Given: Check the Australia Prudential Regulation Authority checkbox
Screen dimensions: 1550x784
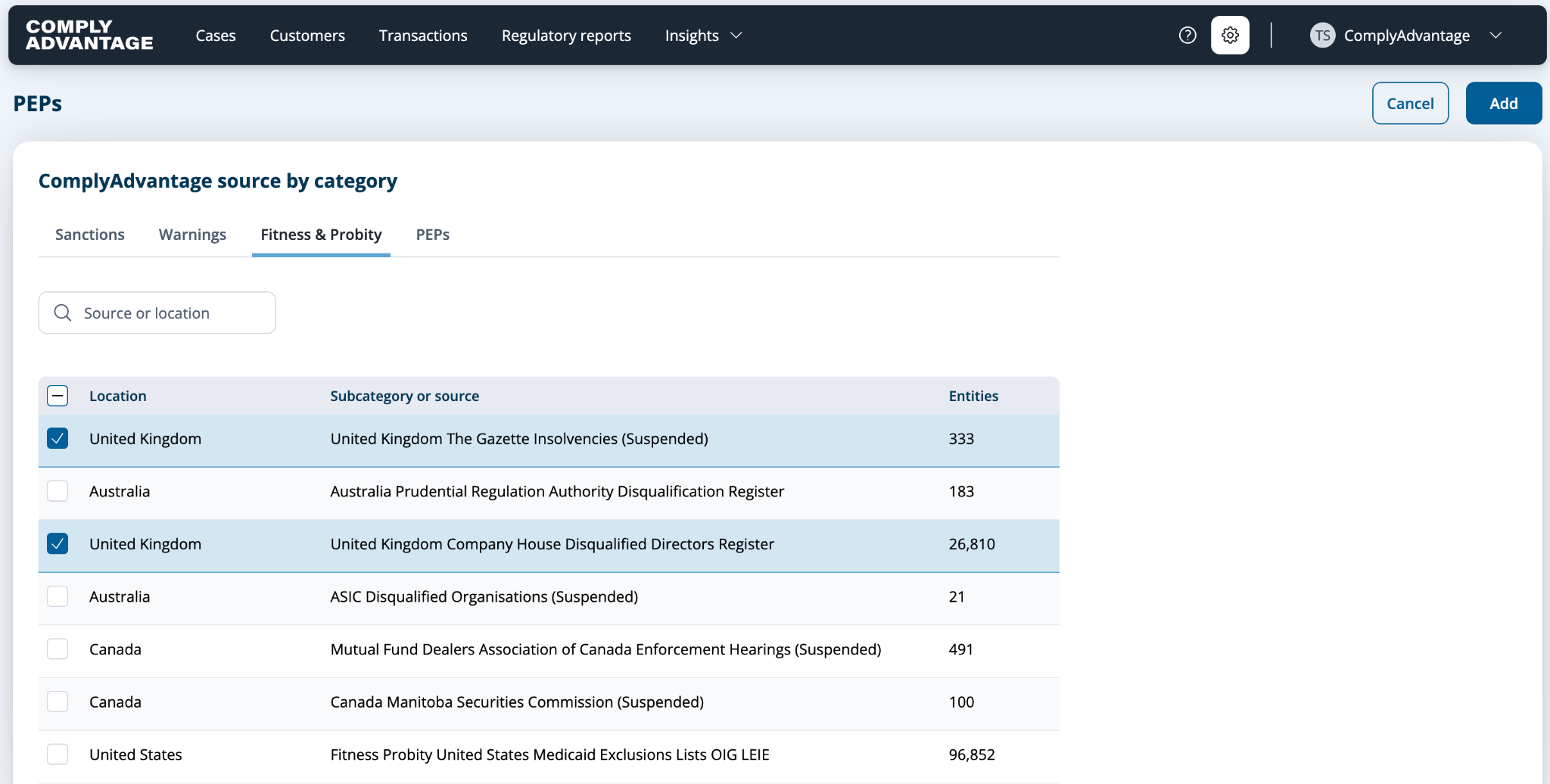Looking at the screenshot, I should [x=58, y=491].
